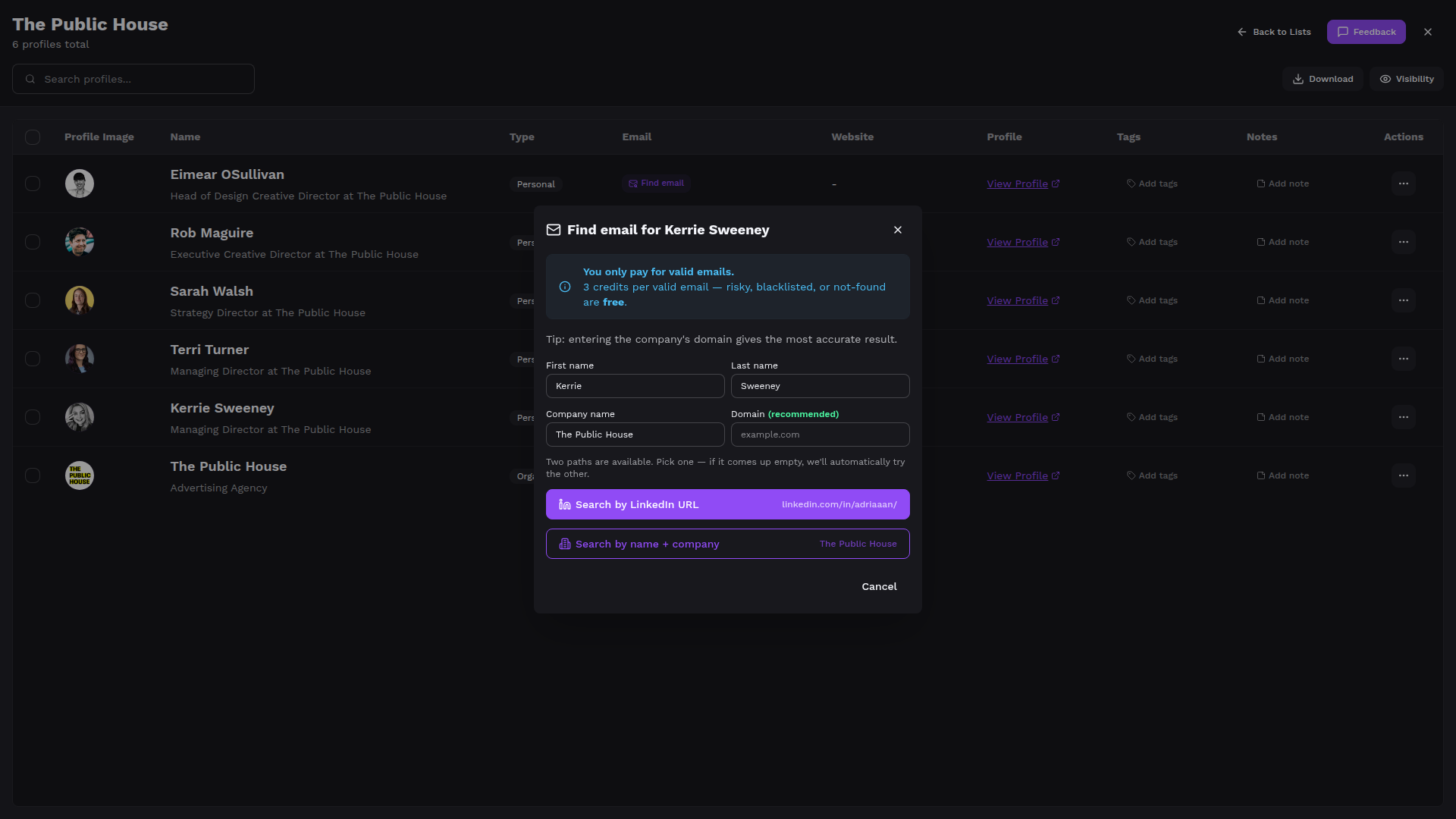Click Terri Turner's profile image
Viewport: 1456px width, 819px height.
(x=80, y=359)
